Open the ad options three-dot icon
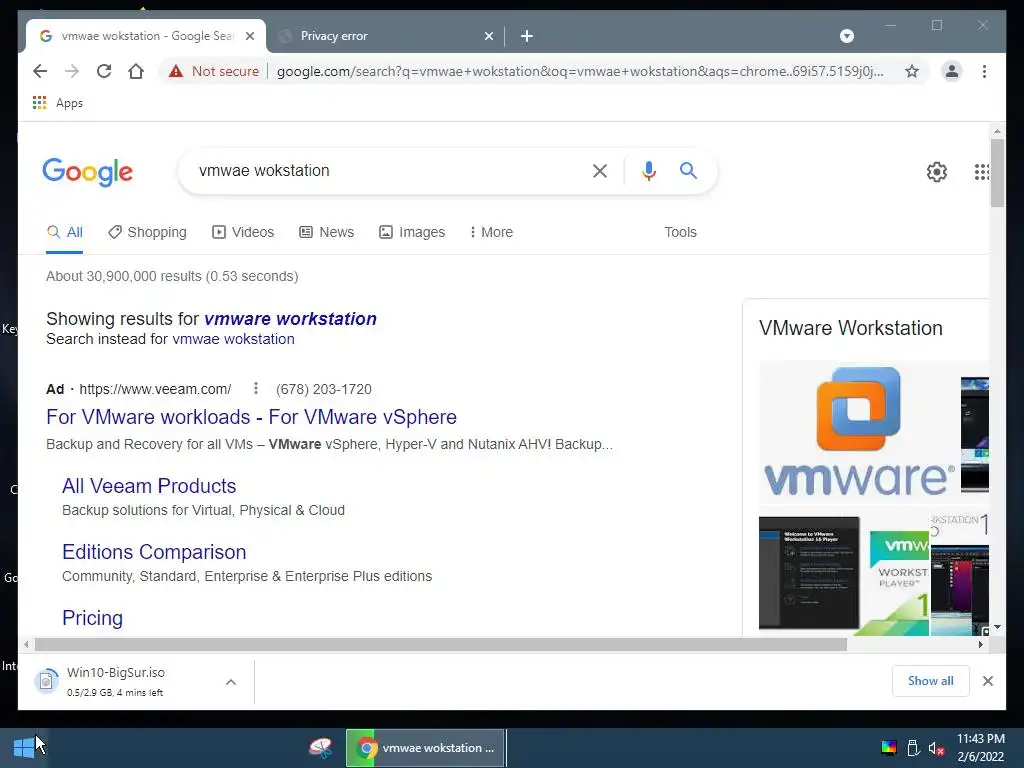1024x768 pixels. click(256, 389)
